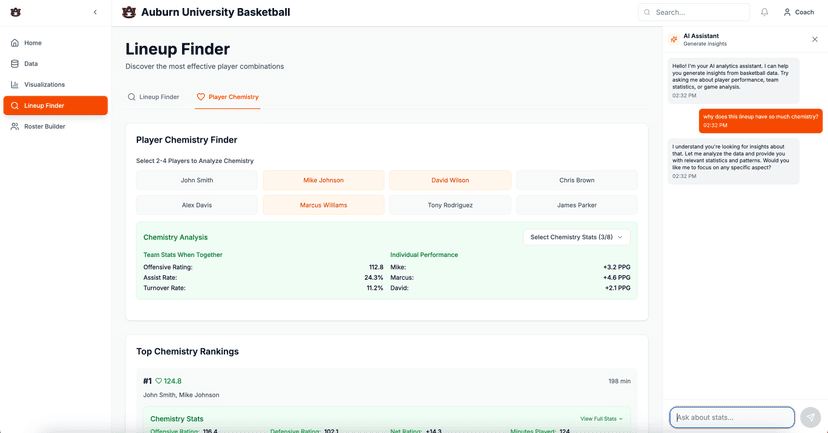Click the 198 min label on ranking #1

(x=619, y=381)
